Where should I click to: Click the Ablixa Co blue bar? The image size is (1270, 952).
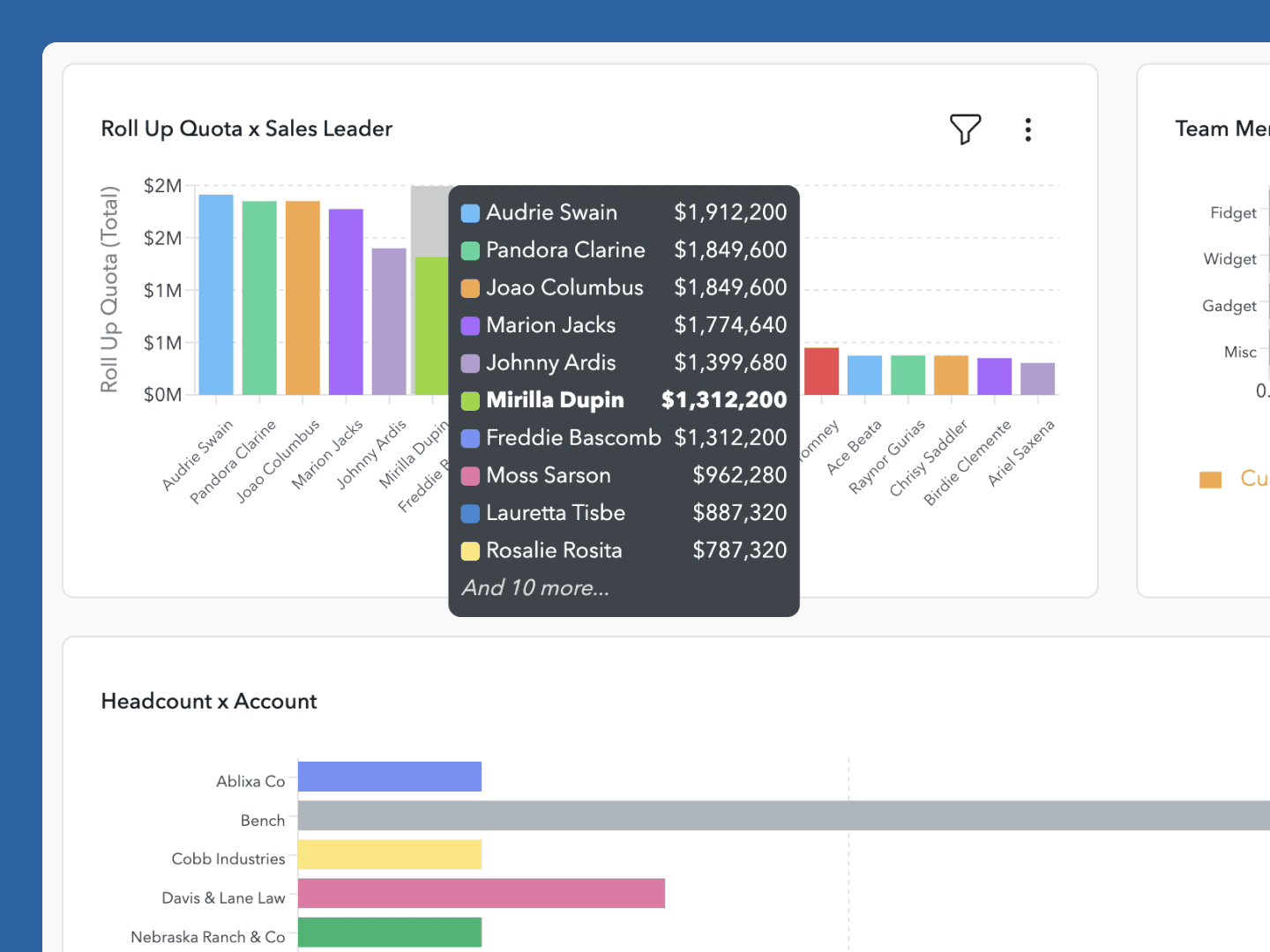coord(390,777)
